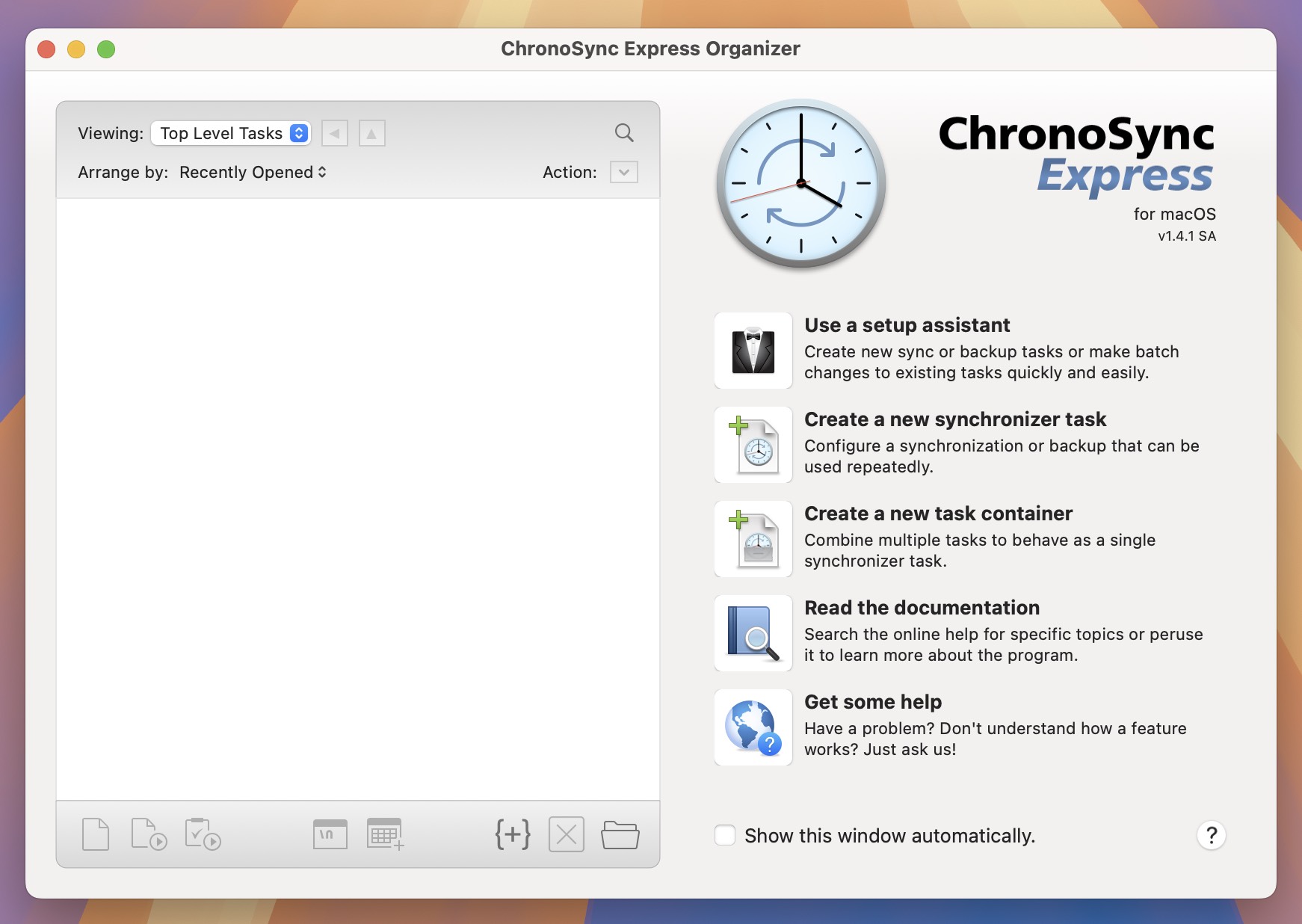This screenshot has height=924, width=1302.
Task: Open documentation via the book icon
Action: (x=753, y=632)
